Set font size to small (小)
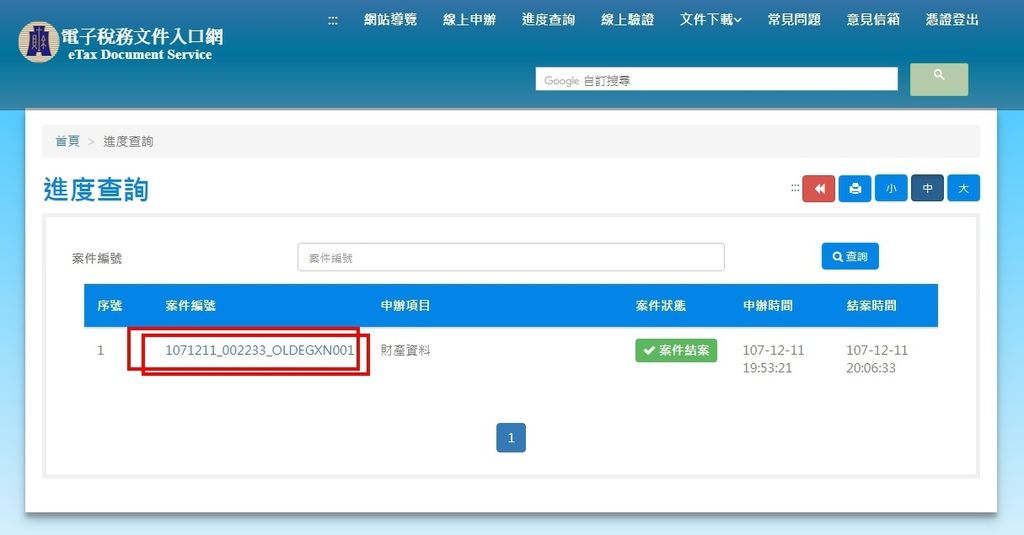This screenshot has height=535, width=1024. [891, 189]
